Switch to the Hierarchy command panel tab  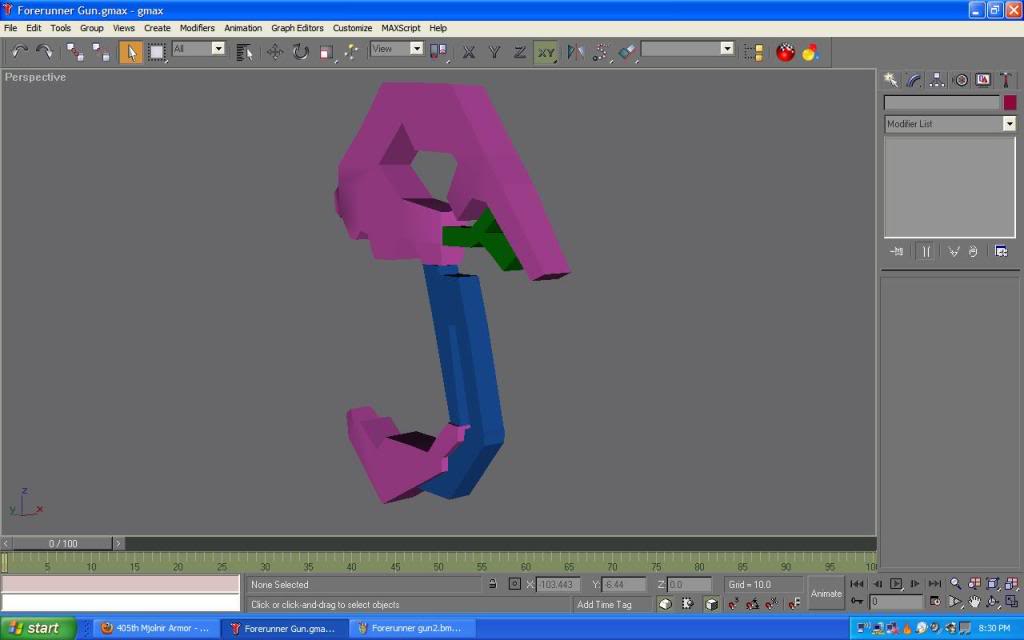pyautogui.click(x=936, y=80)
